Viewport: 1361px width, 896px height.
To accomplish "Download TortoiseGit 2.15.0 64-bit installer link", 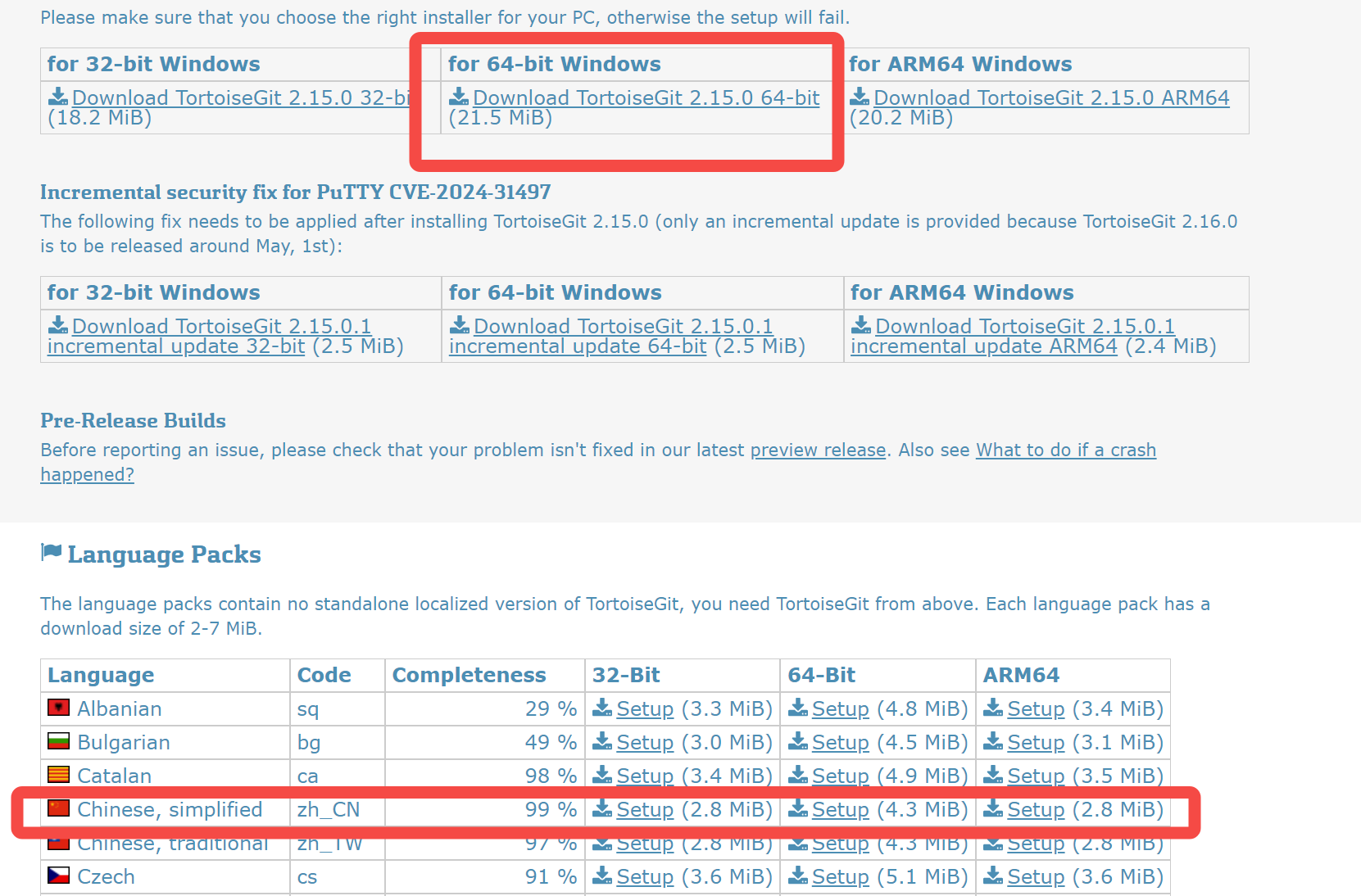I will (646, 97).
